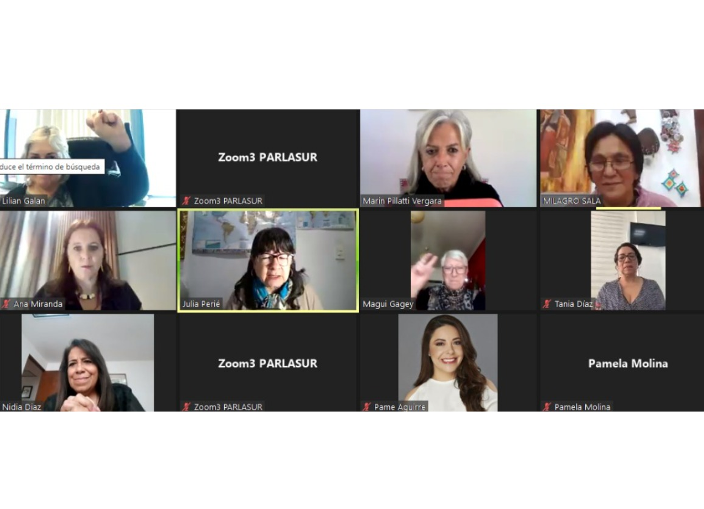This screenshot has width=704, height=509.
Task: Click the Julia Perié name label
Action: tap(201, 304)
